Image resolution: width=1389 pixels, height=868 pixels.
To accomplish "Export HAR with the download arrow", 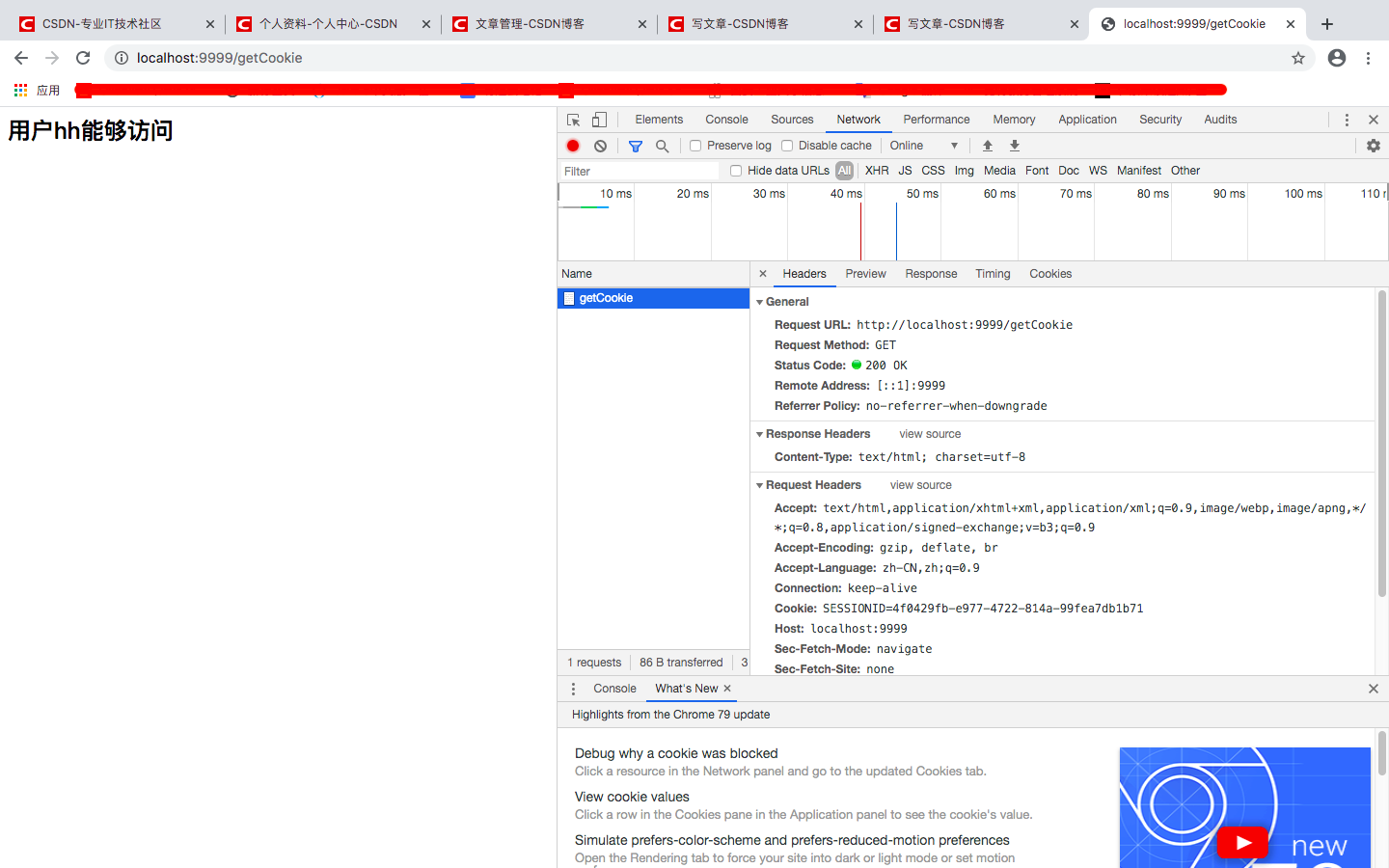I will point(1015,146).
